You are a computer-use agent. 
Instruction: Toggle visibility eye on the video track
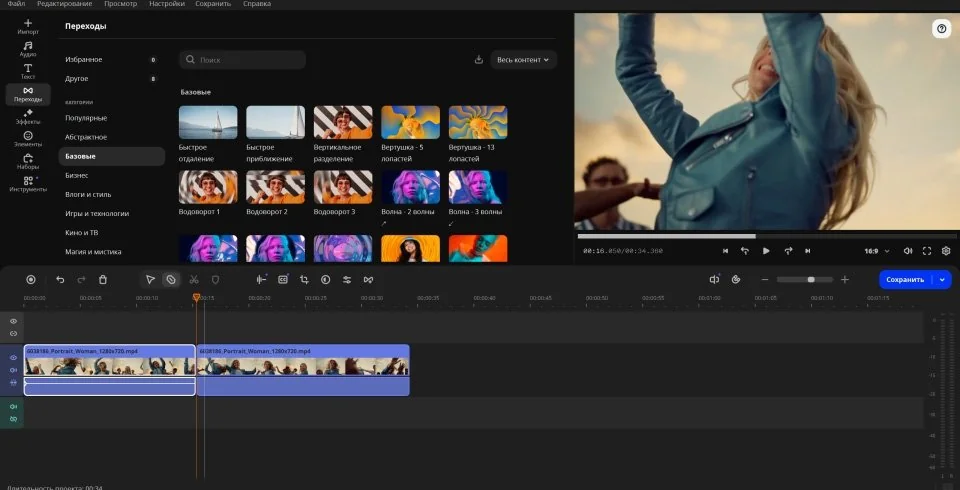(x=14, y=357)
